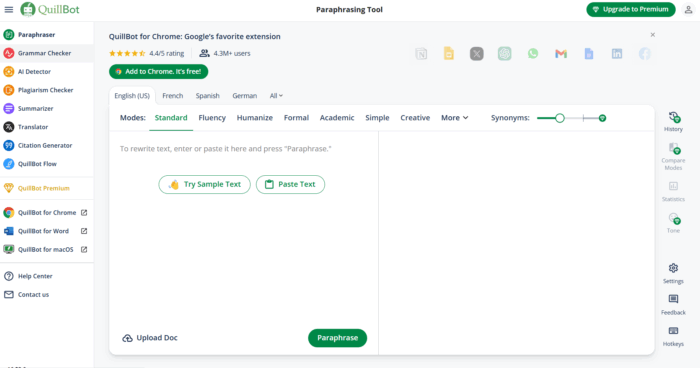Close the Chrome extension banner

coord(653,34)
